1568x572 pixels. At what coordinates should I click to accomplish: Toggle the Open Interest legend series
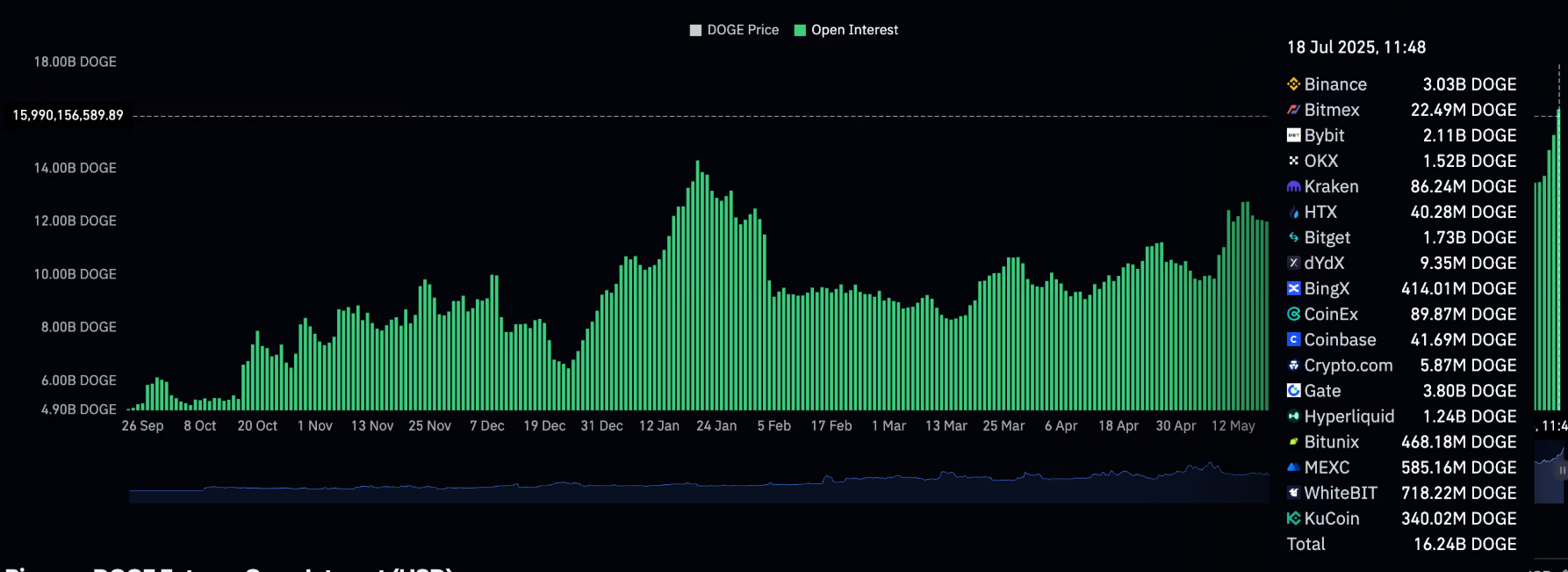pyautogui.click(x=846, y=30)
